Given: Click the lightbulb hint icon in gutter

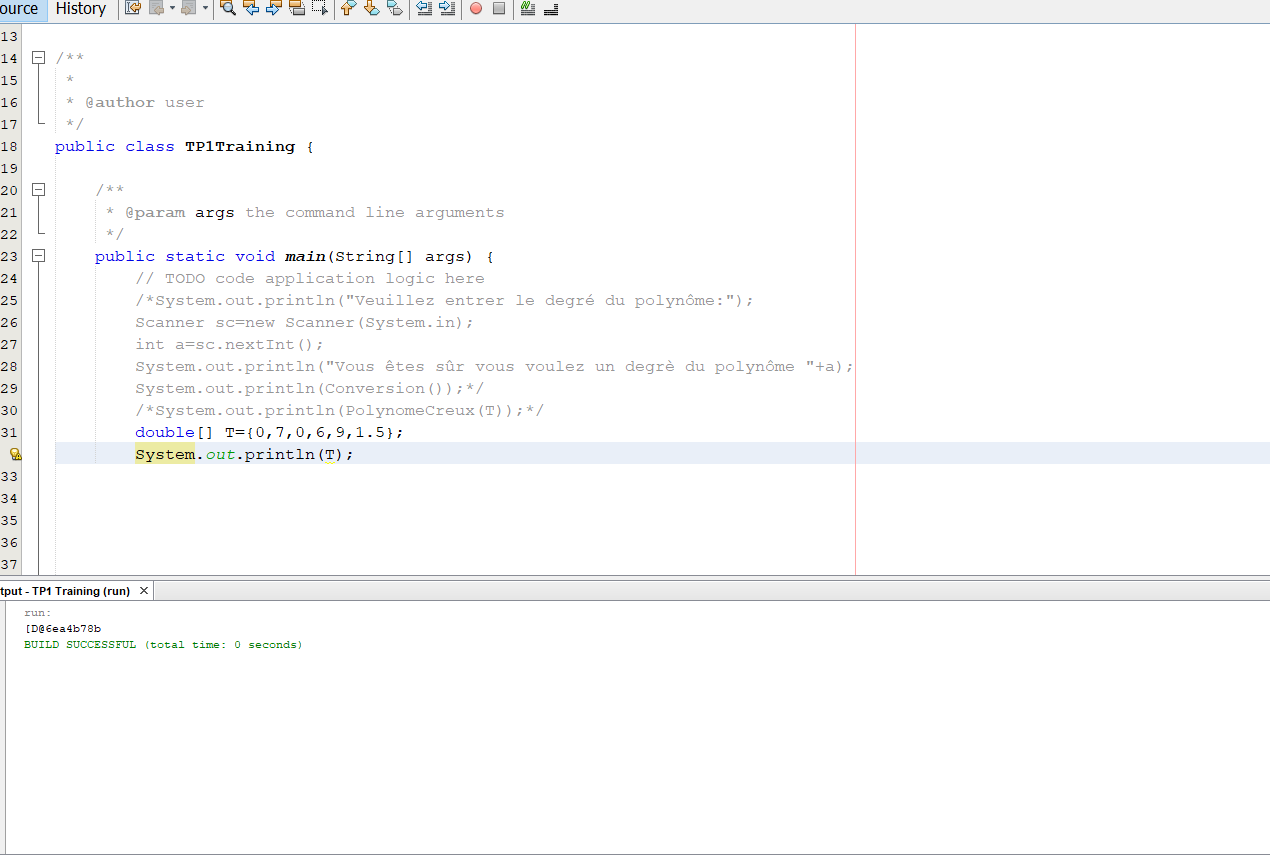Looking at the screenshot, I should pyautogui.click(x=15, y=454).
